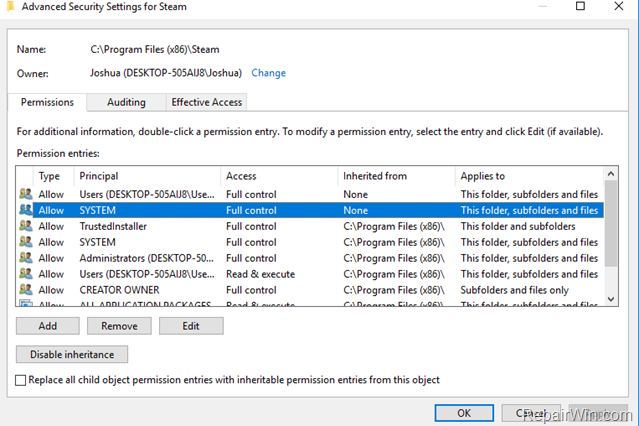Select the Administrators (DESKTOP-50... entry
639x426 pixels.
(x=146, y=258)
